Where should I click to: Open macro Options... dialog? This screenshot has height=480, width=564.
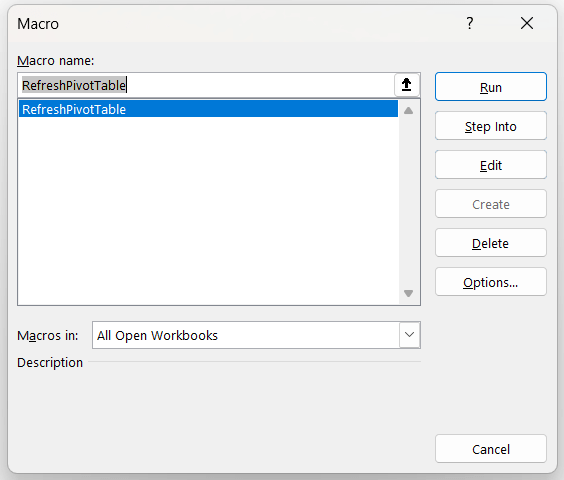(x=491, y=282)
